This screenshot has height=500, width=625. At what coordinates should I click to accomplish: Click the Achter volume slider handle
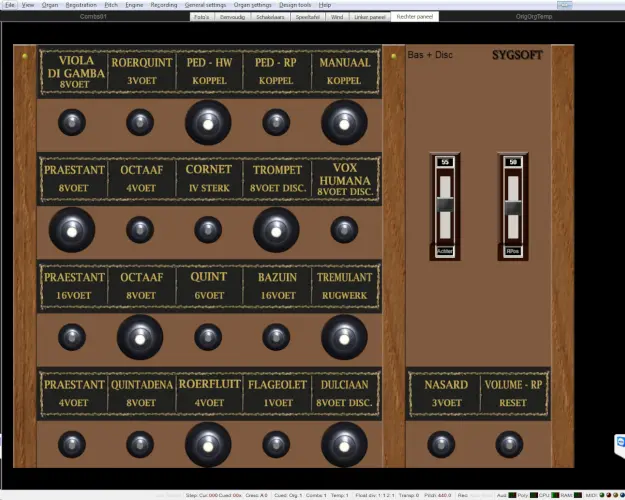click(445, 205)
